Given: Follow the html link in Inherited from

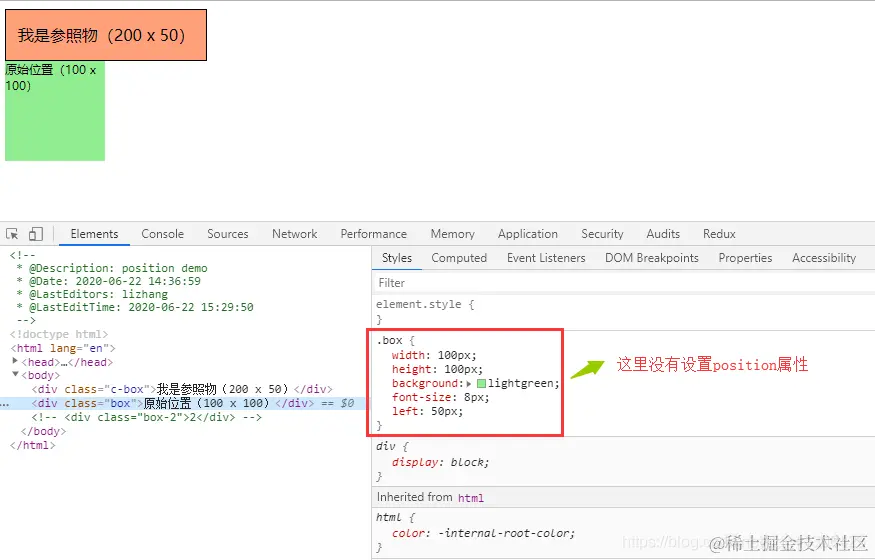Looking at the screenshot, I should [x=470, y=498].
